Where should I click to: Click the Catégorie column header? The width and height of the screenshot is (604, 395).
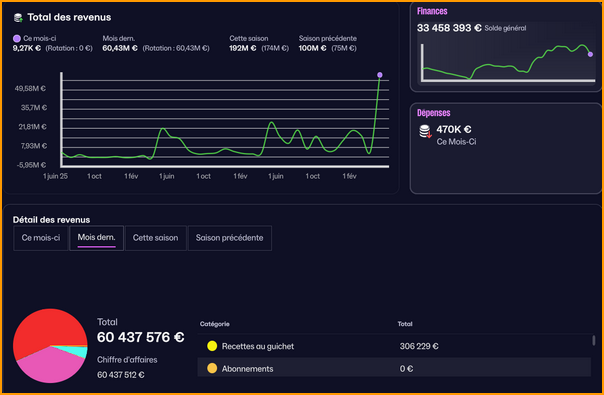pos(215,324)
